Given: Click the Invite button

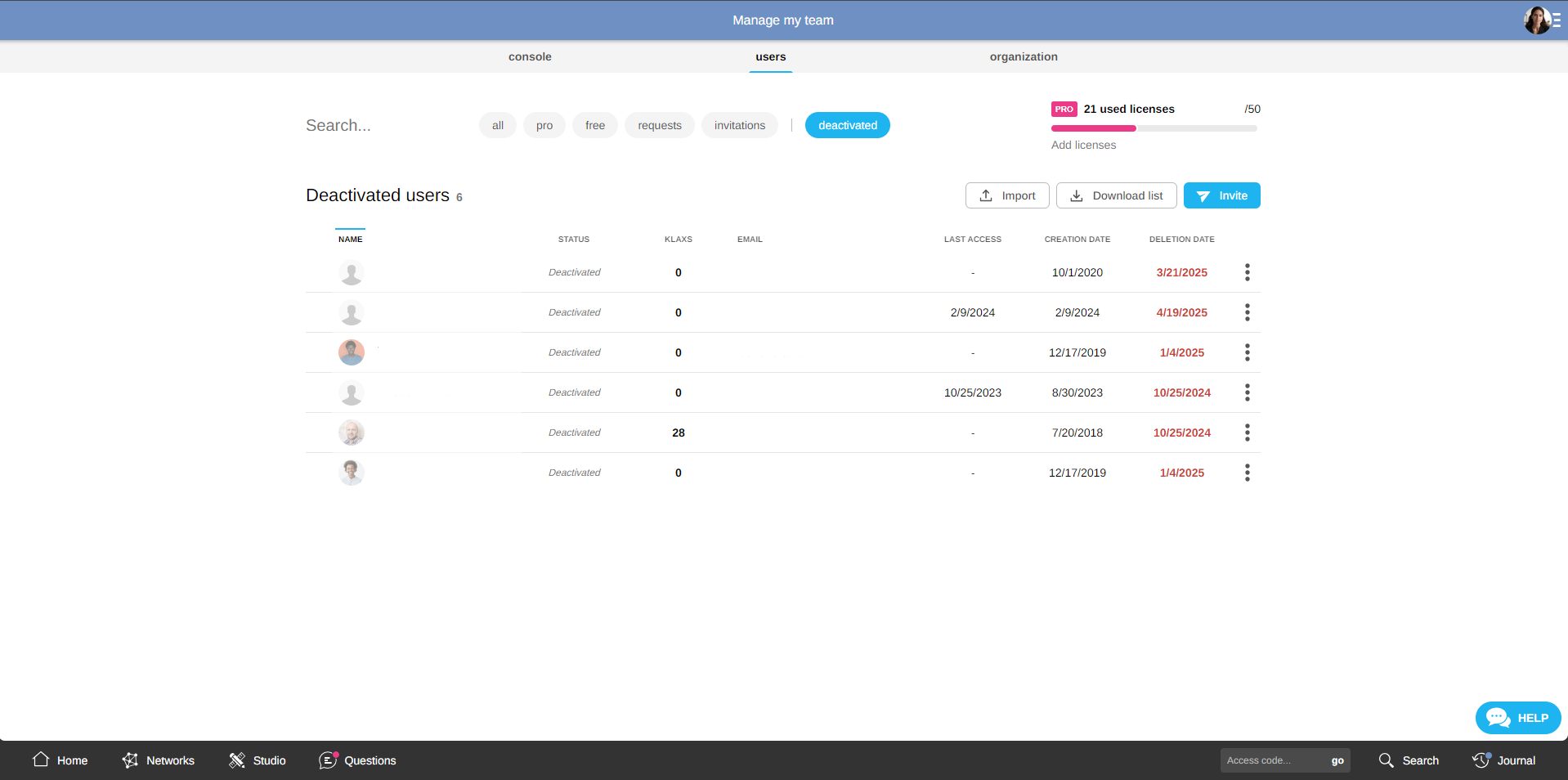Looking at the screenshot, I should [x=1221, y=195].
